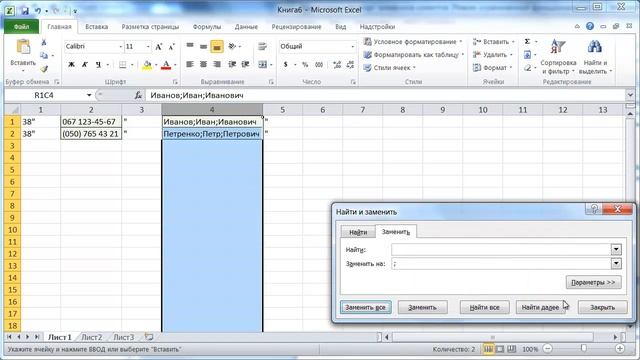Screen dimensions: 640x360
Task: Click the Заменить button in dialog
Action: (422, 307)
